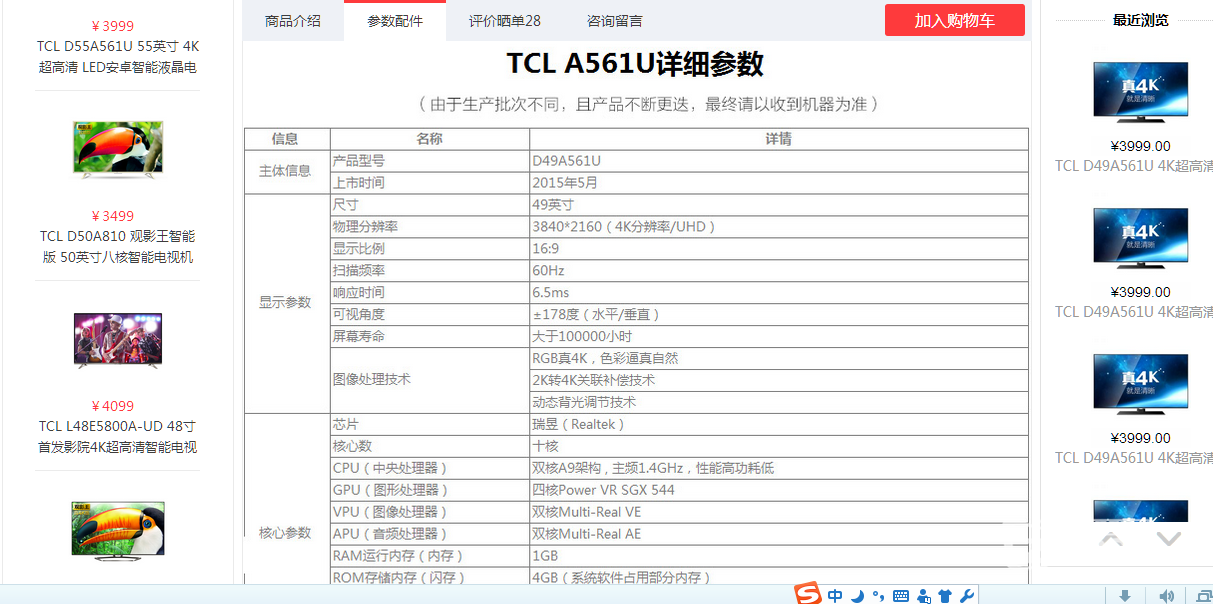Toggle the 中 Chinese/English input mode icon
1213x604 pixels.
[835, 596]
